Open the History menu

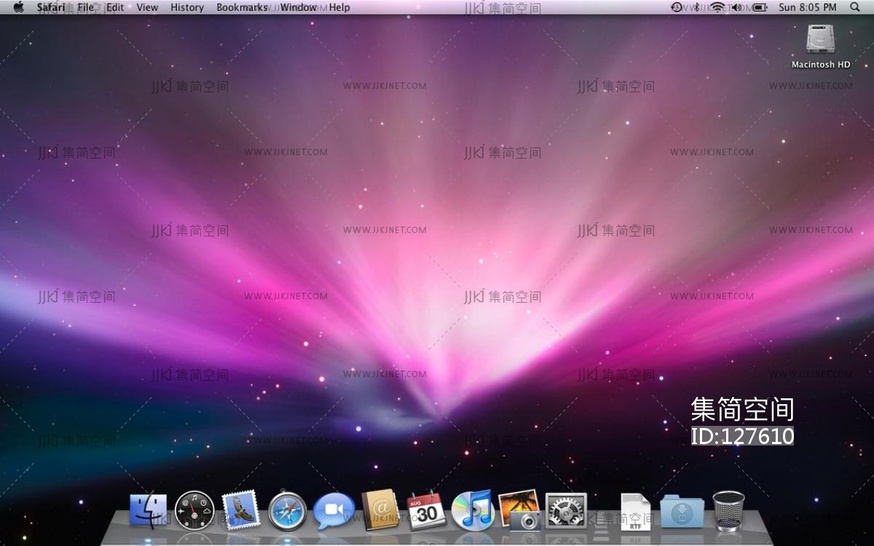(187, 7)
